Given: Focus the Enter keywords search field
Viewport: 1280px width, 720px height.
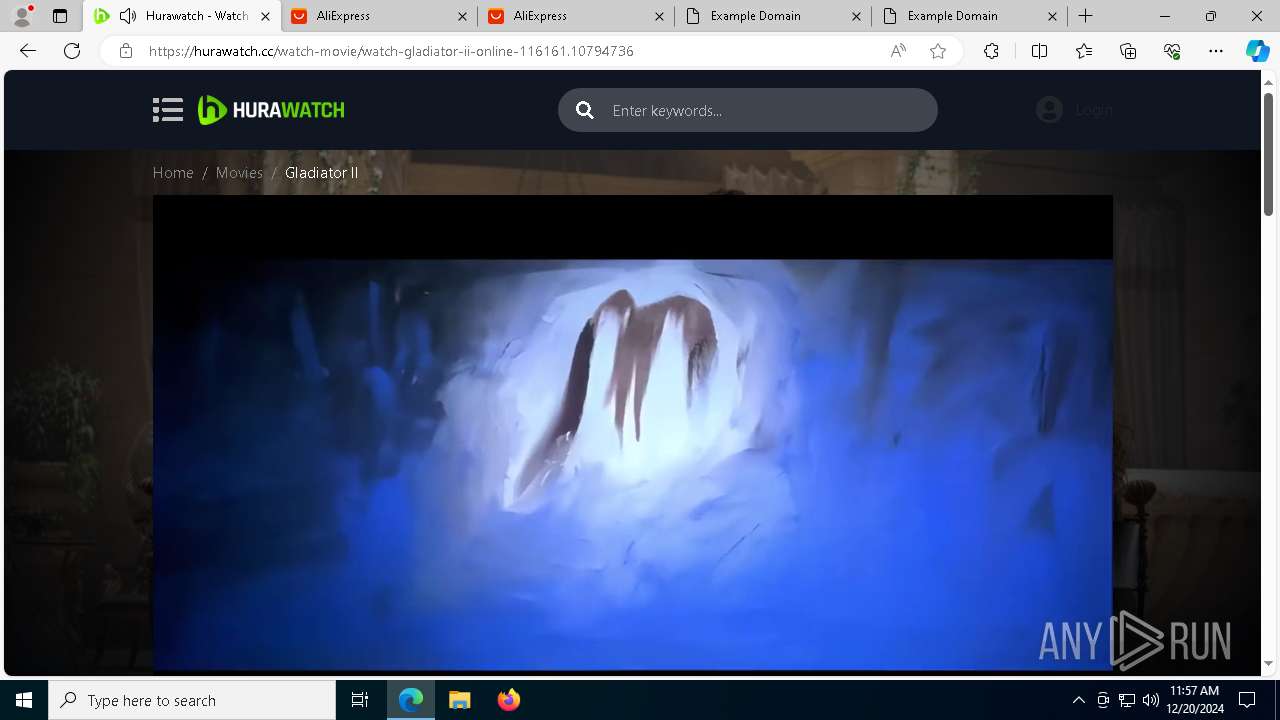Looking at the screenshot, I should click(x=748, y=110).
